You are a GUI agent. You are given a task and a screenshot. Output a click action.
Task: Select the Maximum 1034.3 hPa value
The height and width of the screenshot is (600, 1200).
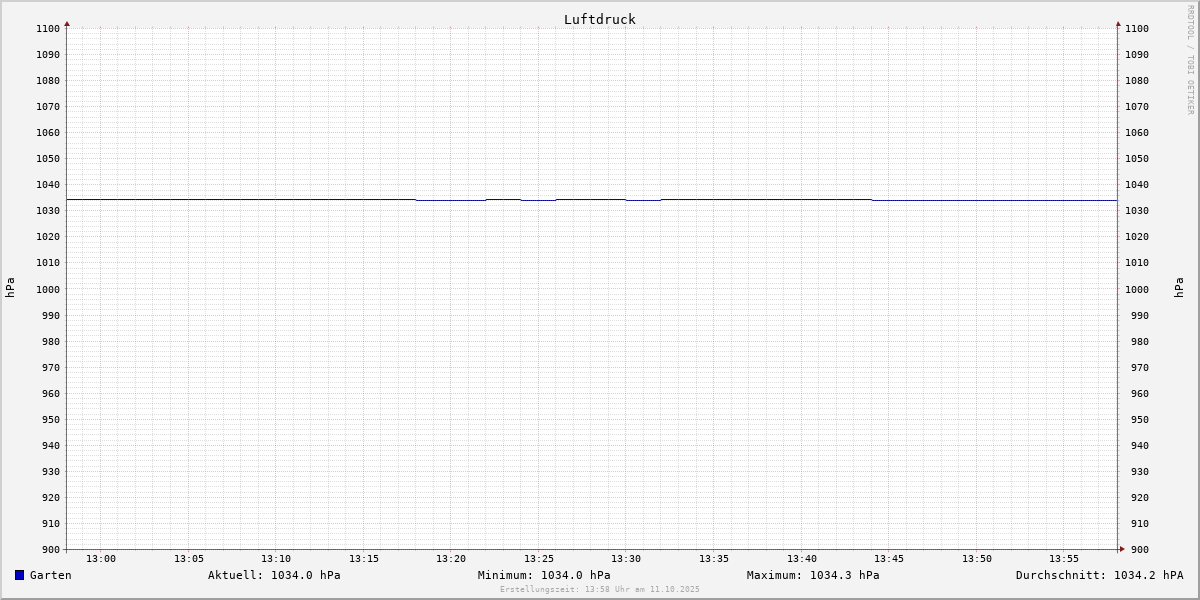point(813,575)
